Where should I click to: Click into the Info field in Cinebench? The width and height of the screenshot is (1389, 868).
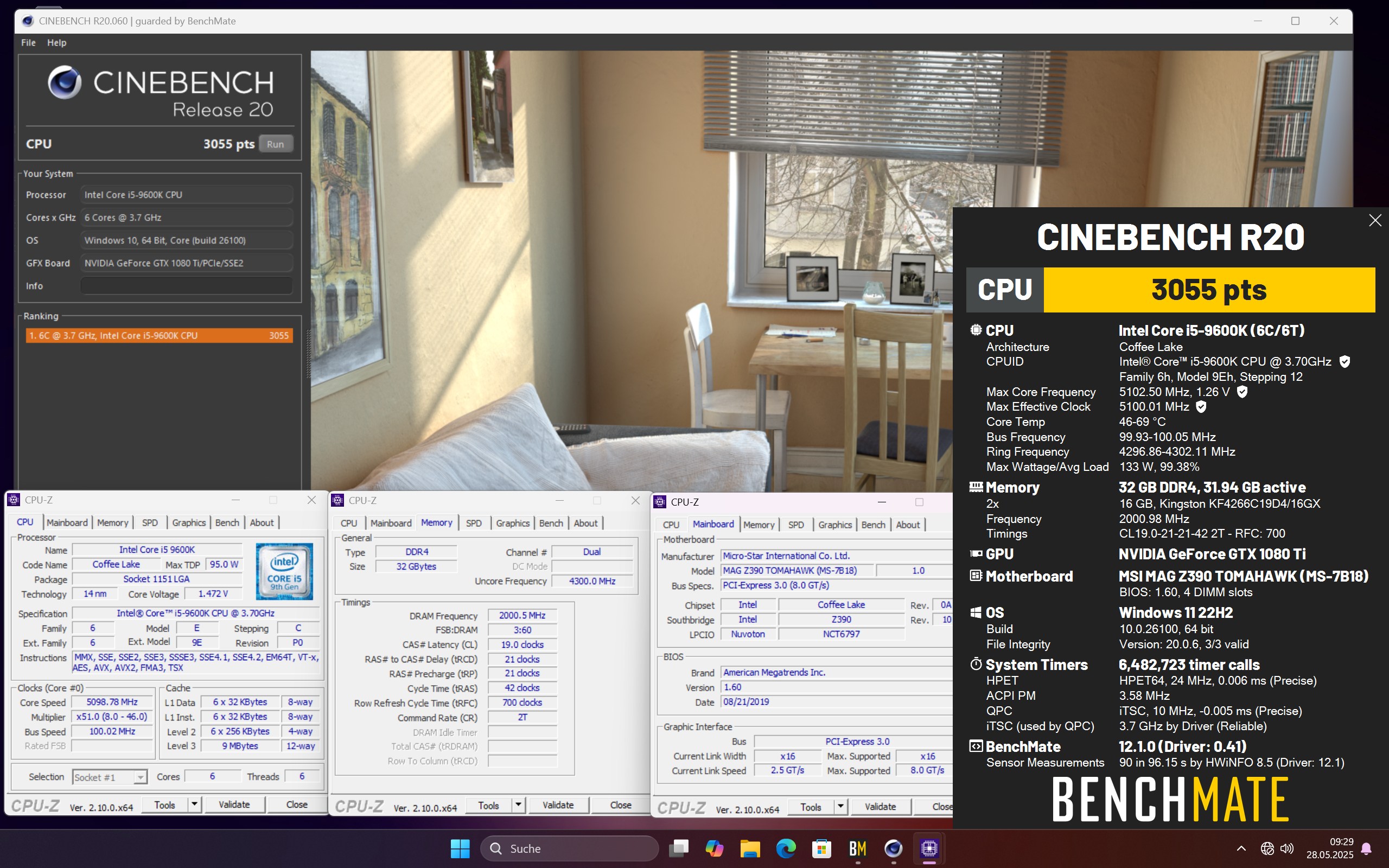pyautogui.click(x=187, y=286)
